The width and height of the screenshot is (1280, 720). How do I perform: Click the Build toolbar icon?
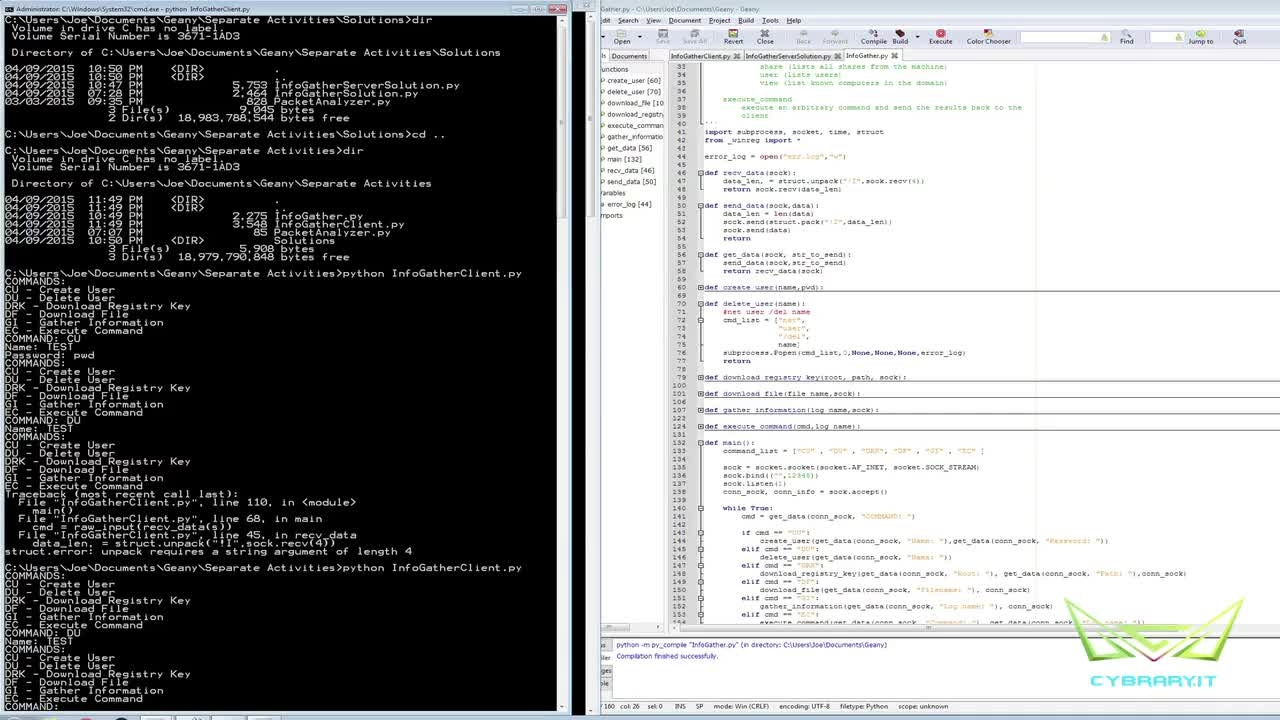[900, 37]
